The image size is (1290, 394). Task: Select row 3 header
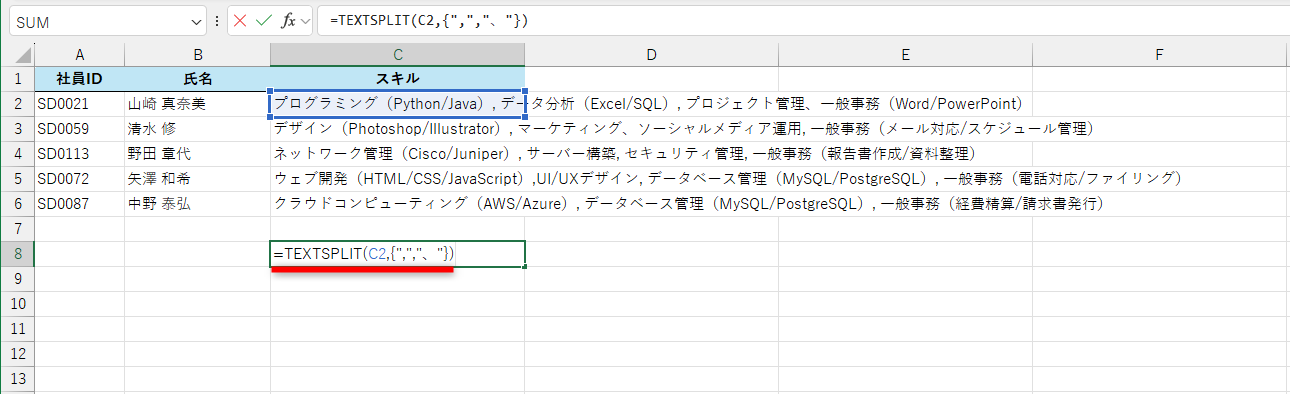pyautogui.click(x=17, y=128)
